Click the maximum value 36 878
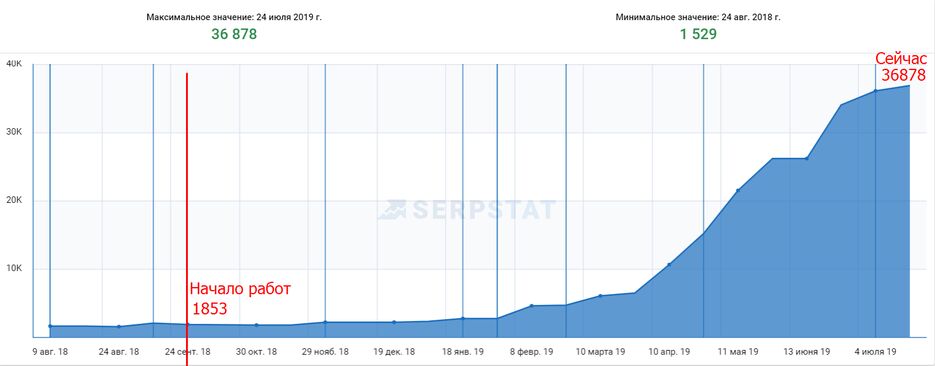The height and width of the screenshot is (366, 935). (234, 35)
